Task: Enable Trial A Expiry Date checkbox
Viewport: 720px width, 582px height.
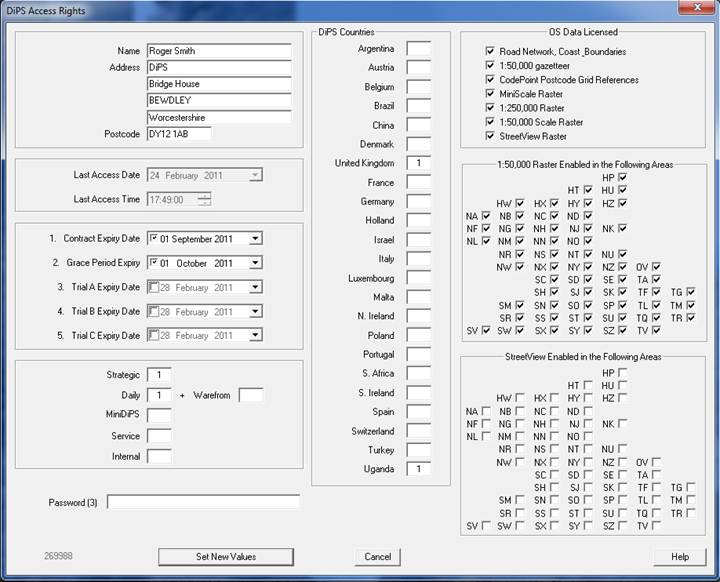Action: [154, 287]
